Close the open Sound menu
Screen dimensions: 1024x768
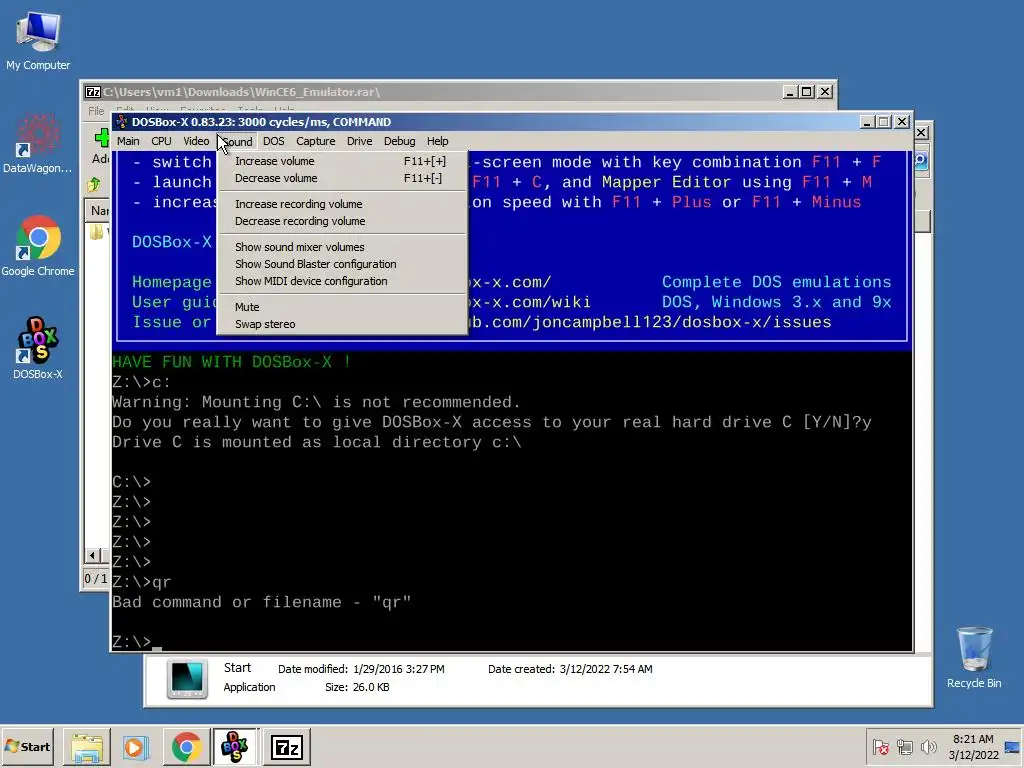pyautogui.click(x=237, y=141)
